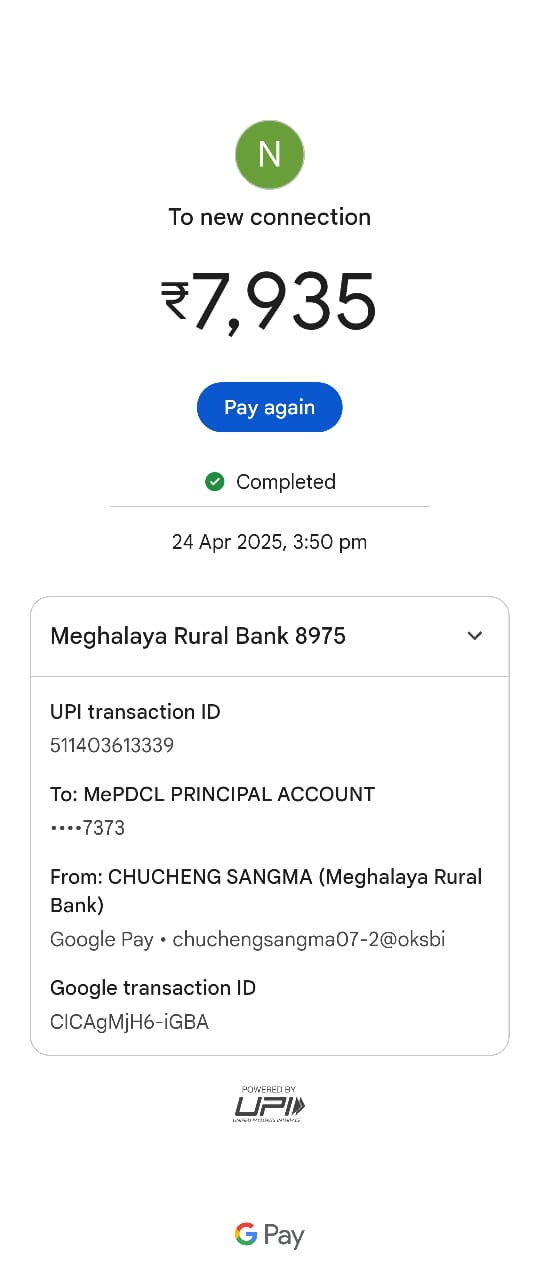Click the "To new connection" recipient name
The width and height of the screenshot is (540, 1271).
(269, 217)
